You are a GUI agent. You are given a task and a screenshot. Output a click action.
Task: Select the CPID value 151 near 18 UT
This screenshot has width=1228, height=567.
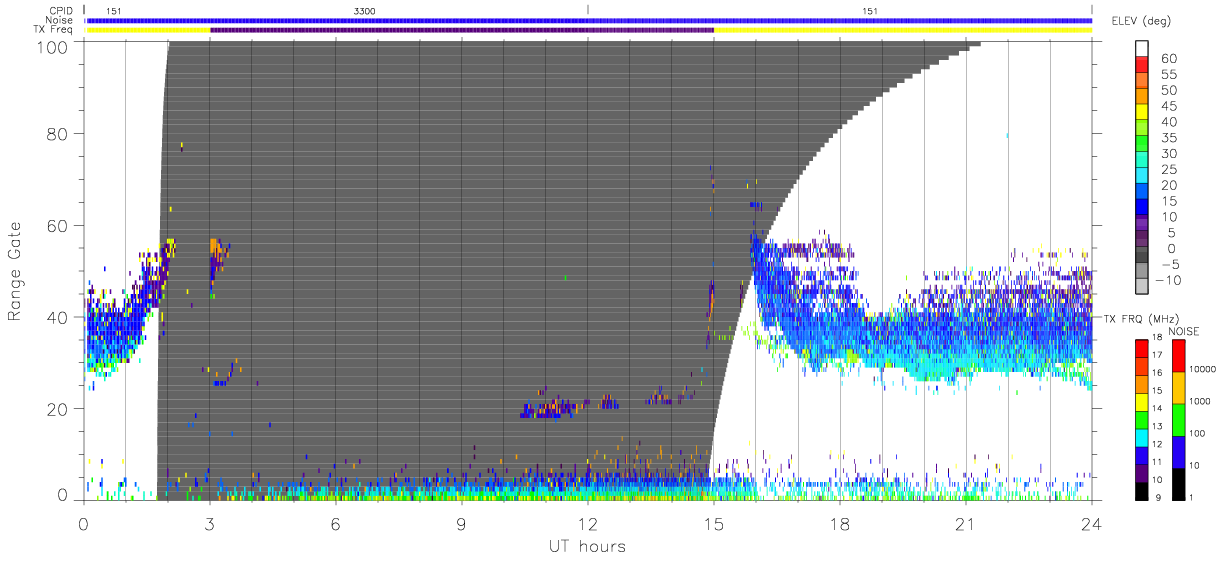(x=870, y=11)
